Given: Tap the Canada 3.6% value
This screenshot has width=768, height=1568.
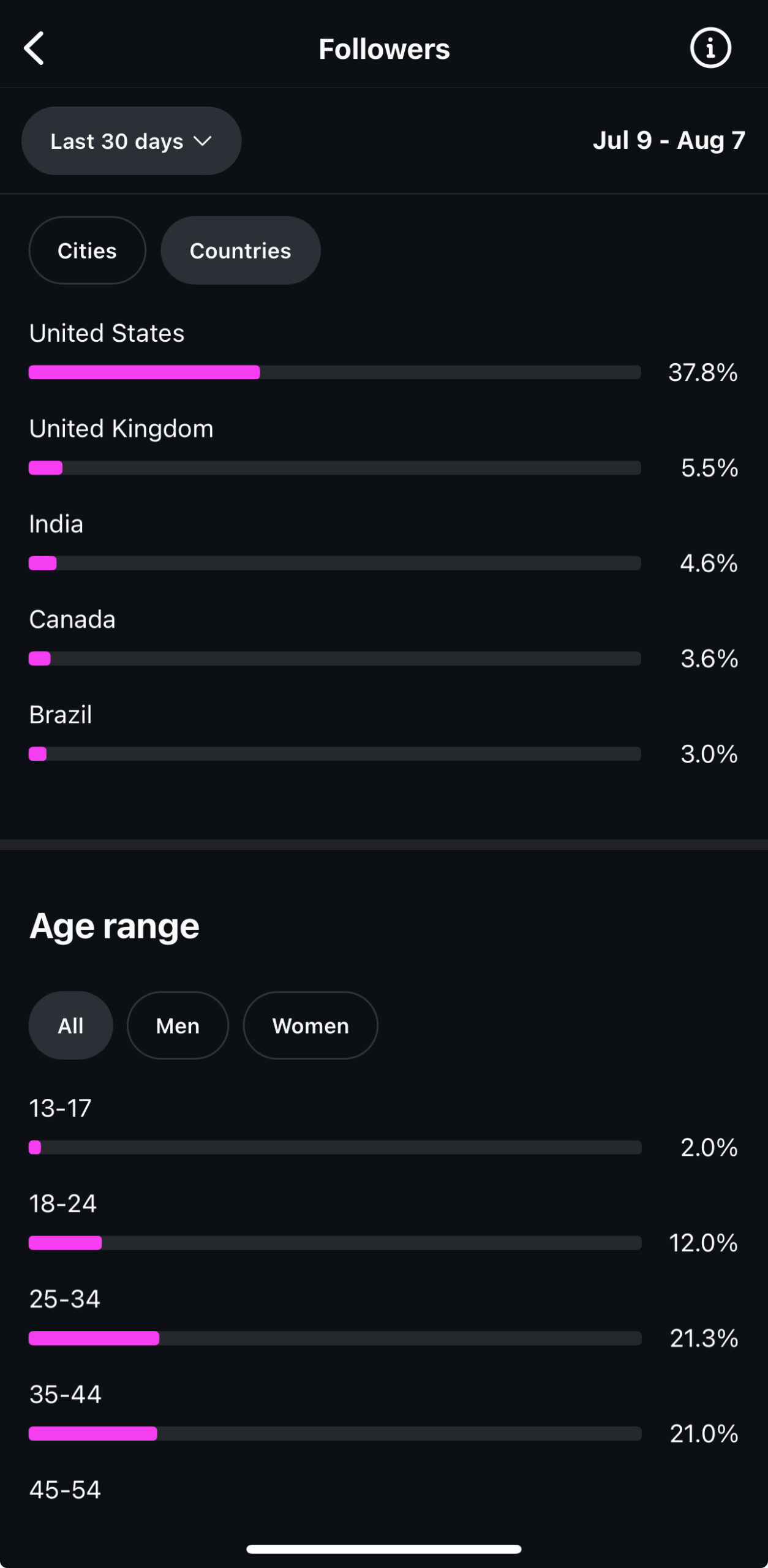Looking at the screenshot, I should [x=709, y=658].
